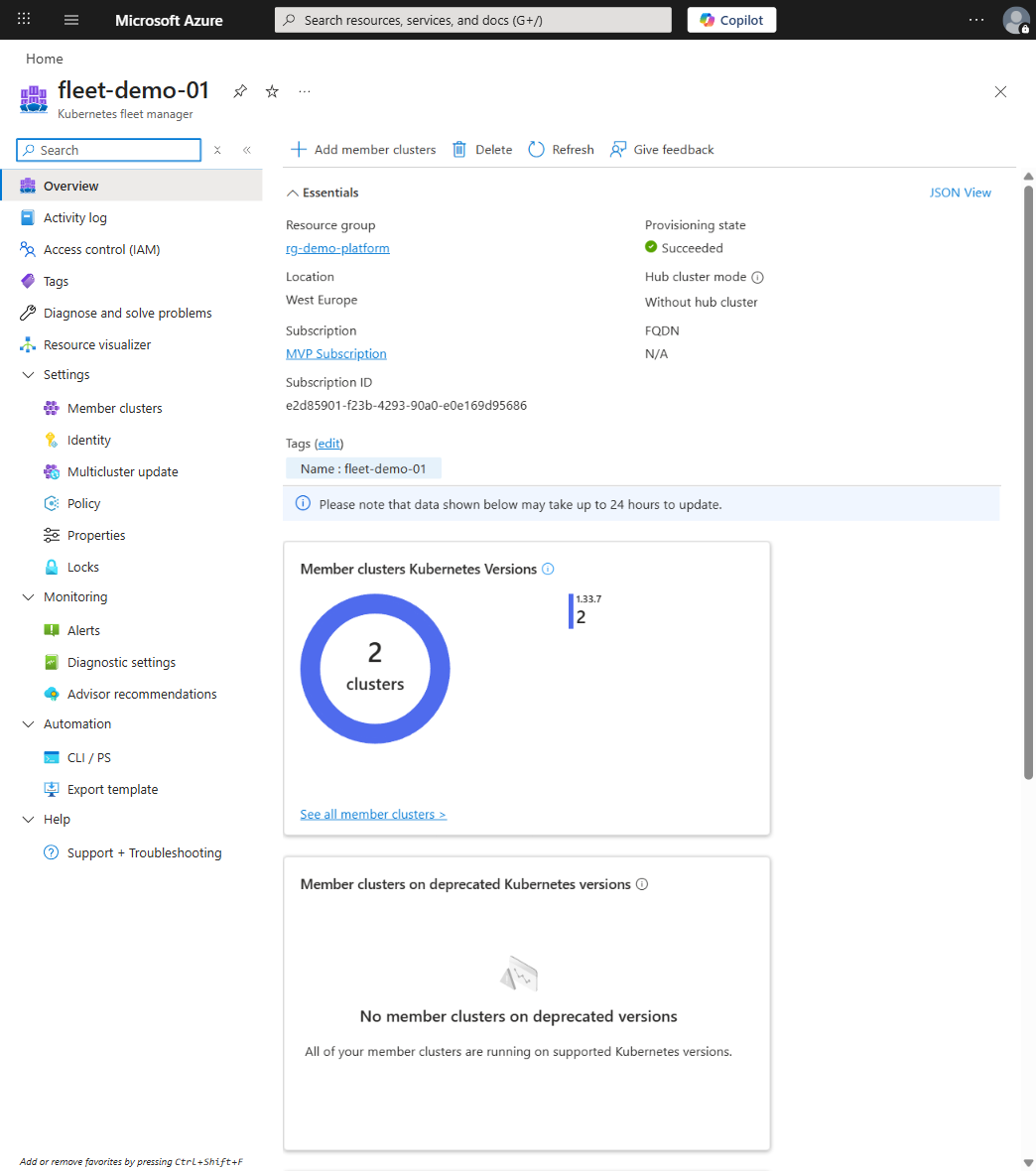The image size is (1036, 1171).
Task: Add fleet-demo-01 to favorites star
Action: point(272,91)
